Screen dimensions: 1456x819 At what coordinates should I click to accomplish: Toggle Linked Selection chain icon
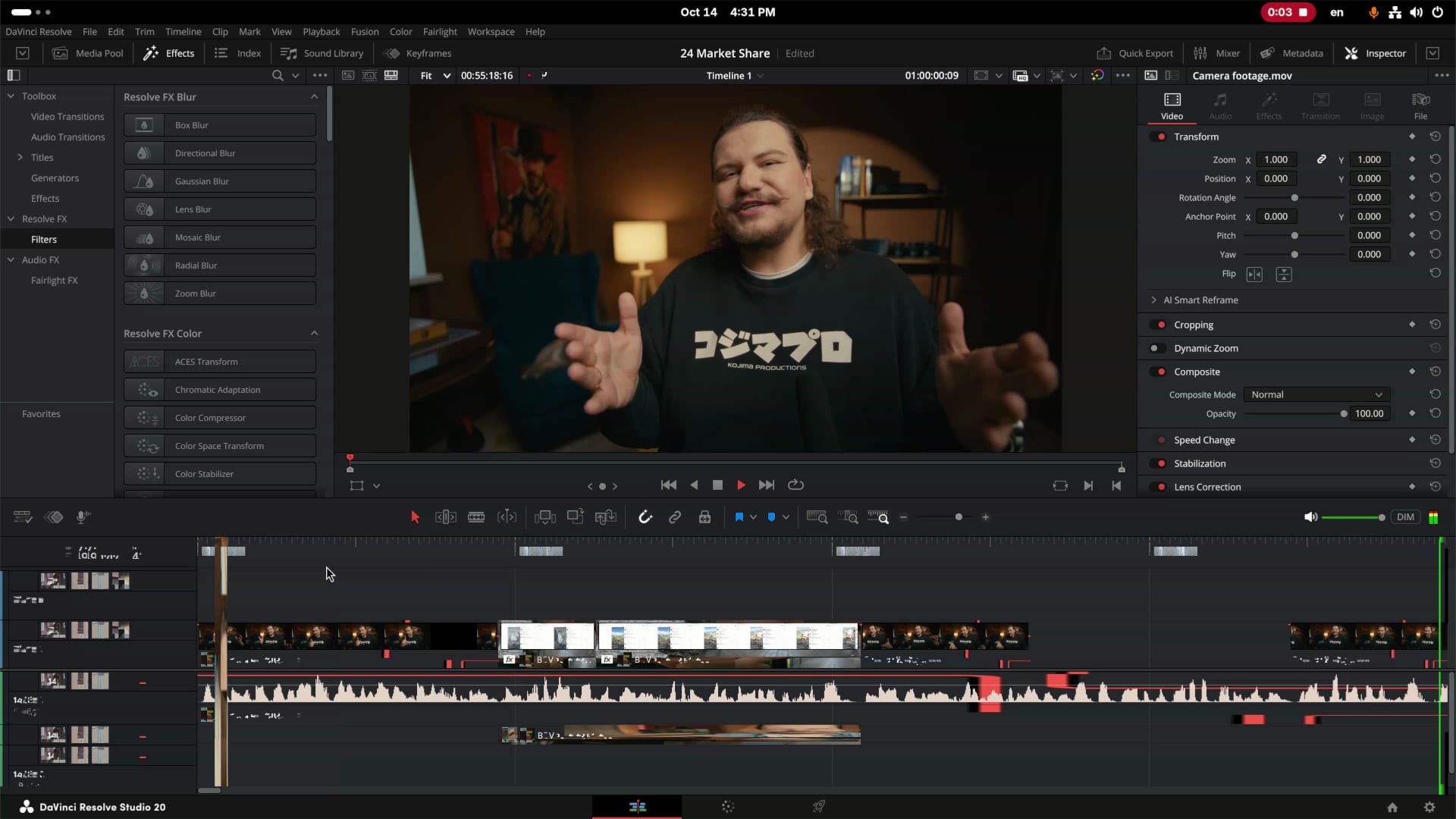[674, 517]
